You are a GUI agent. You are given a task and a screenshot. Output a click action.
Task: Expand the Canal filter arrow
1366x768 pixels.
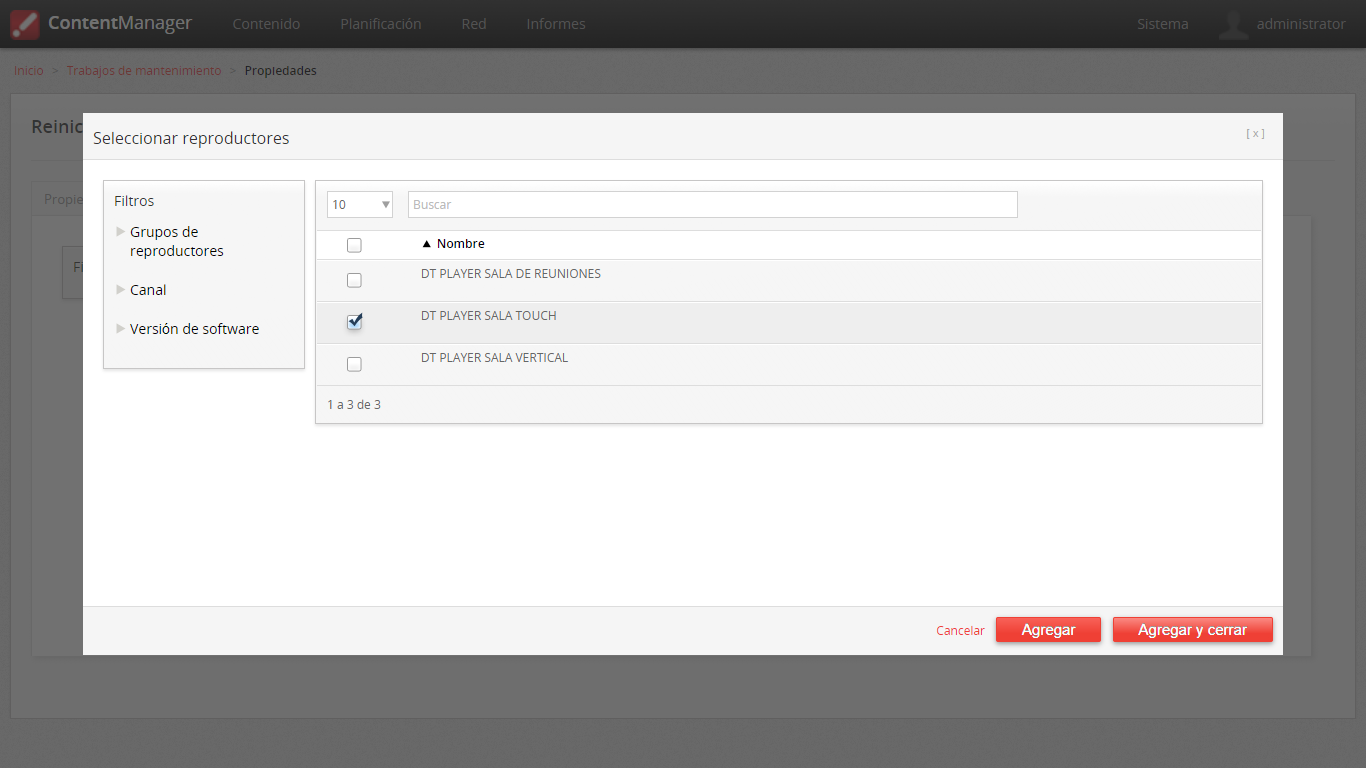click(121, 289)
